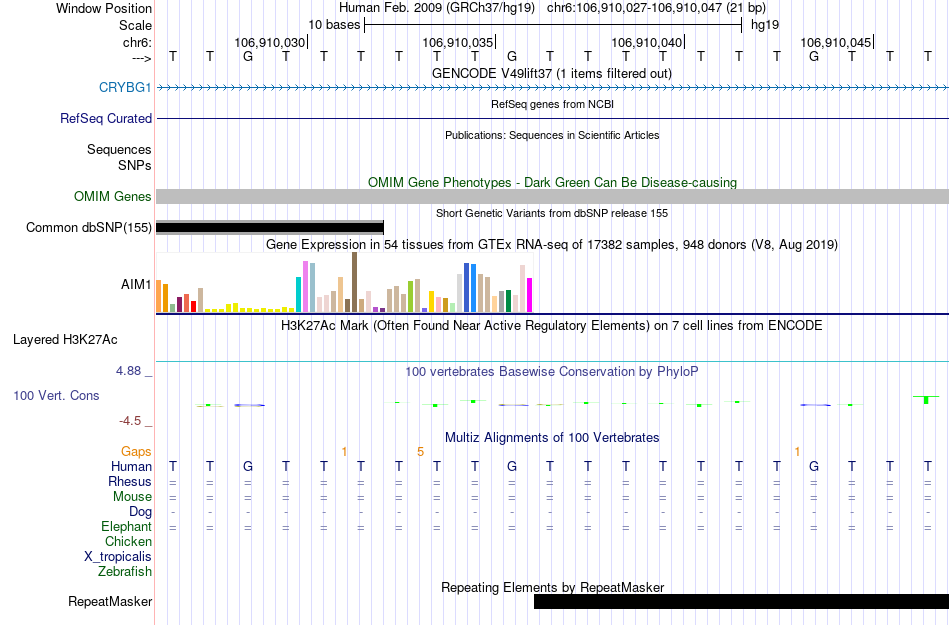Click the -4.5 PhyloP lower scale value

click(130, 421)
